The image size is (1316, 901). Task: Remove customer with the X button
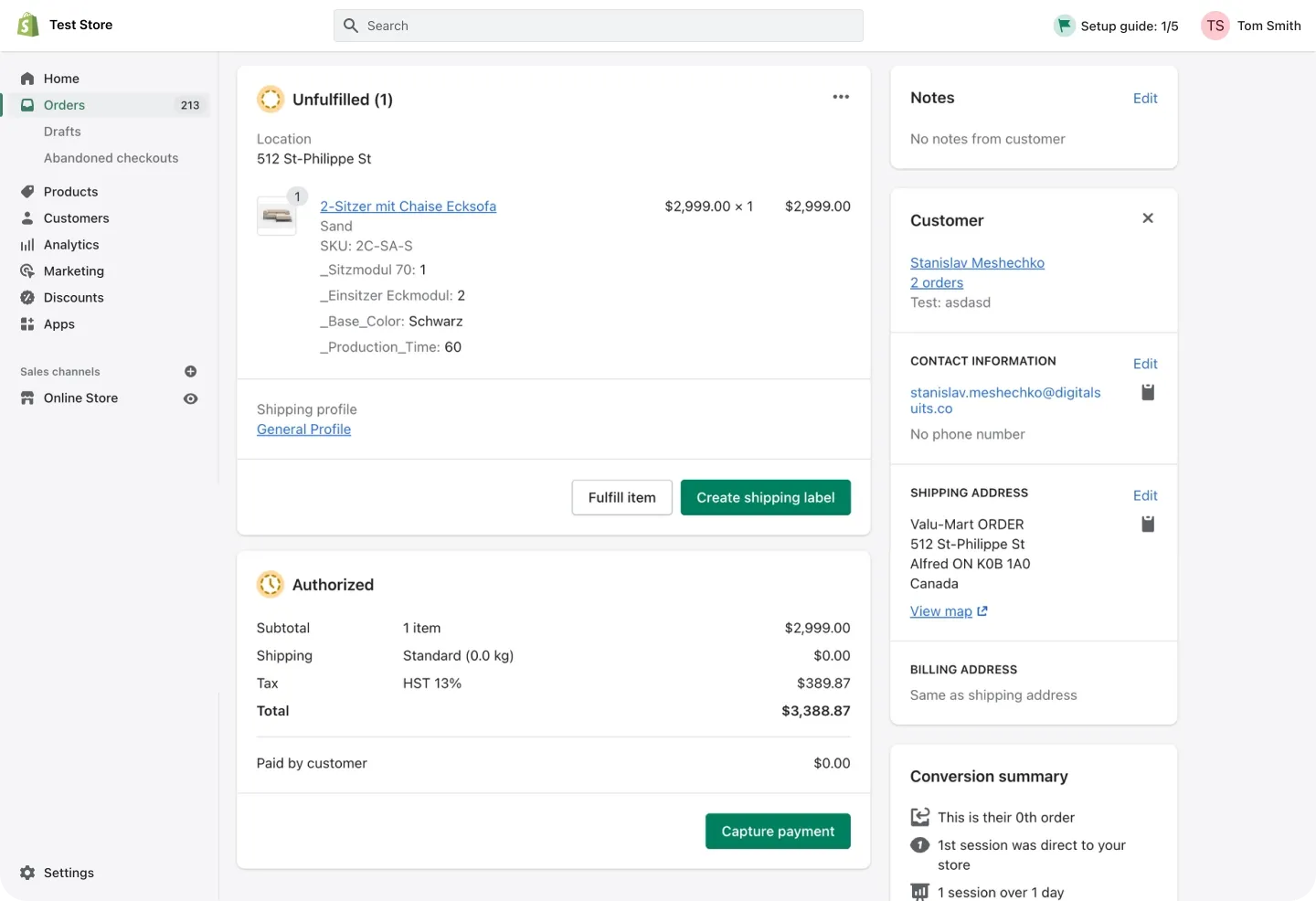[1148, 218]
